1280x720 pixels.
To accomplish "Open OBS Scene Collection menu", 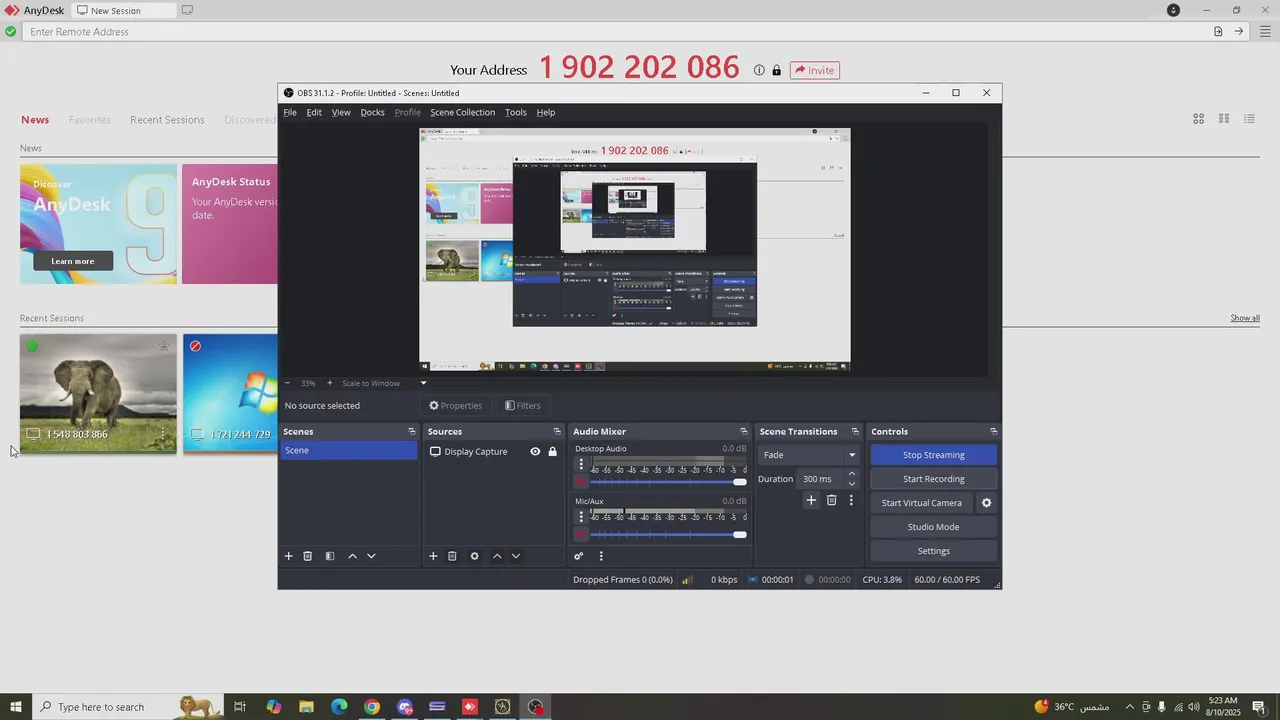I will 462,112.
